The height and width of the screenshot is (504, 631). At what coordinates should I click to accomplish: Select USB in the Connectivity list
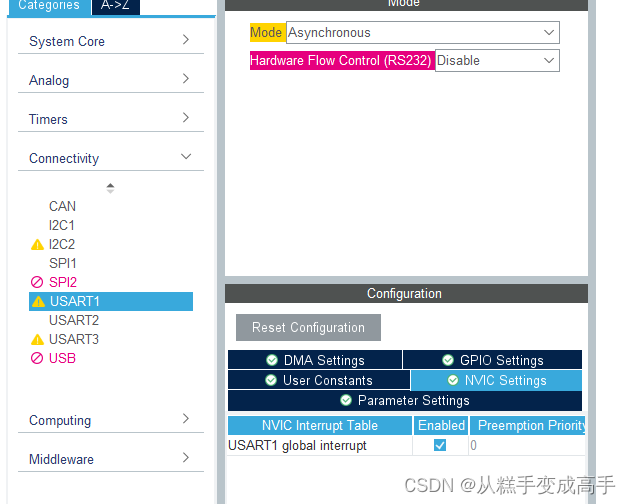62,358
